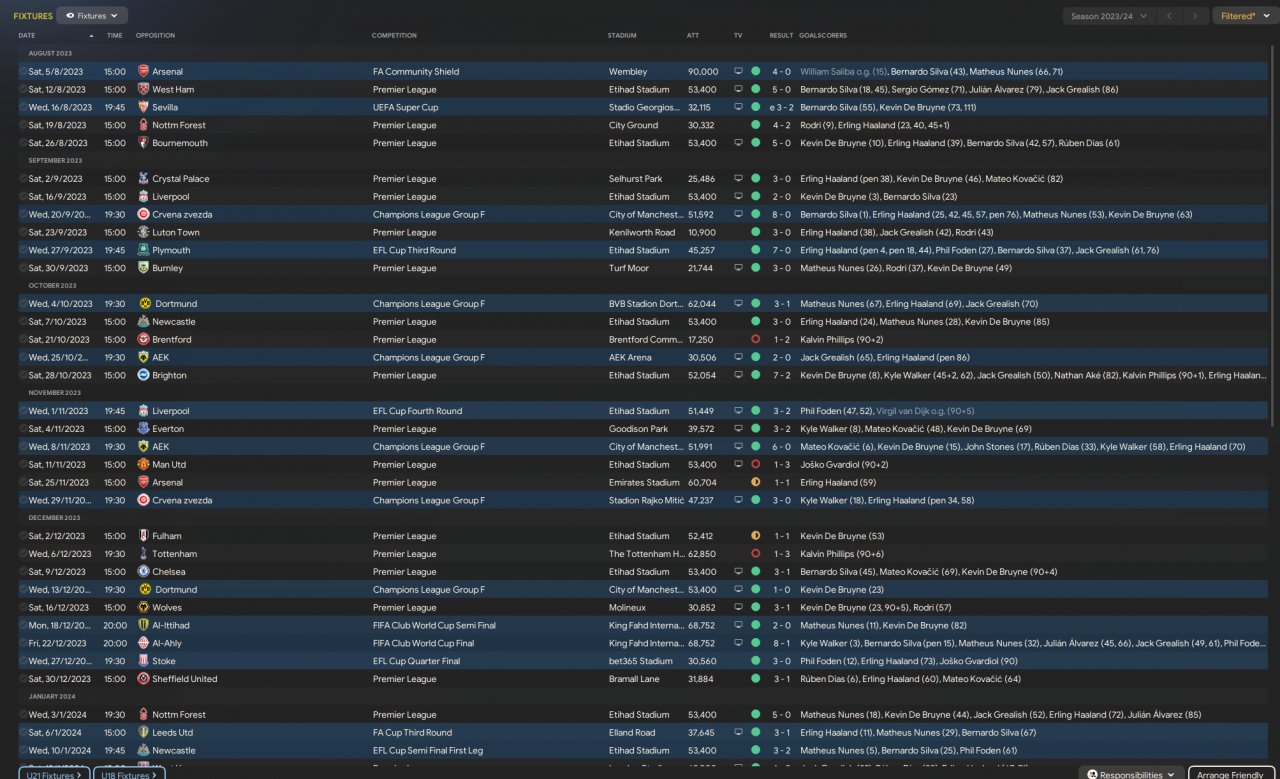Image resolution: width=1280 pixels, height=779 pixels.
Task: Select EFL Cup Quarter Final competition
Action: click(416, 661)
